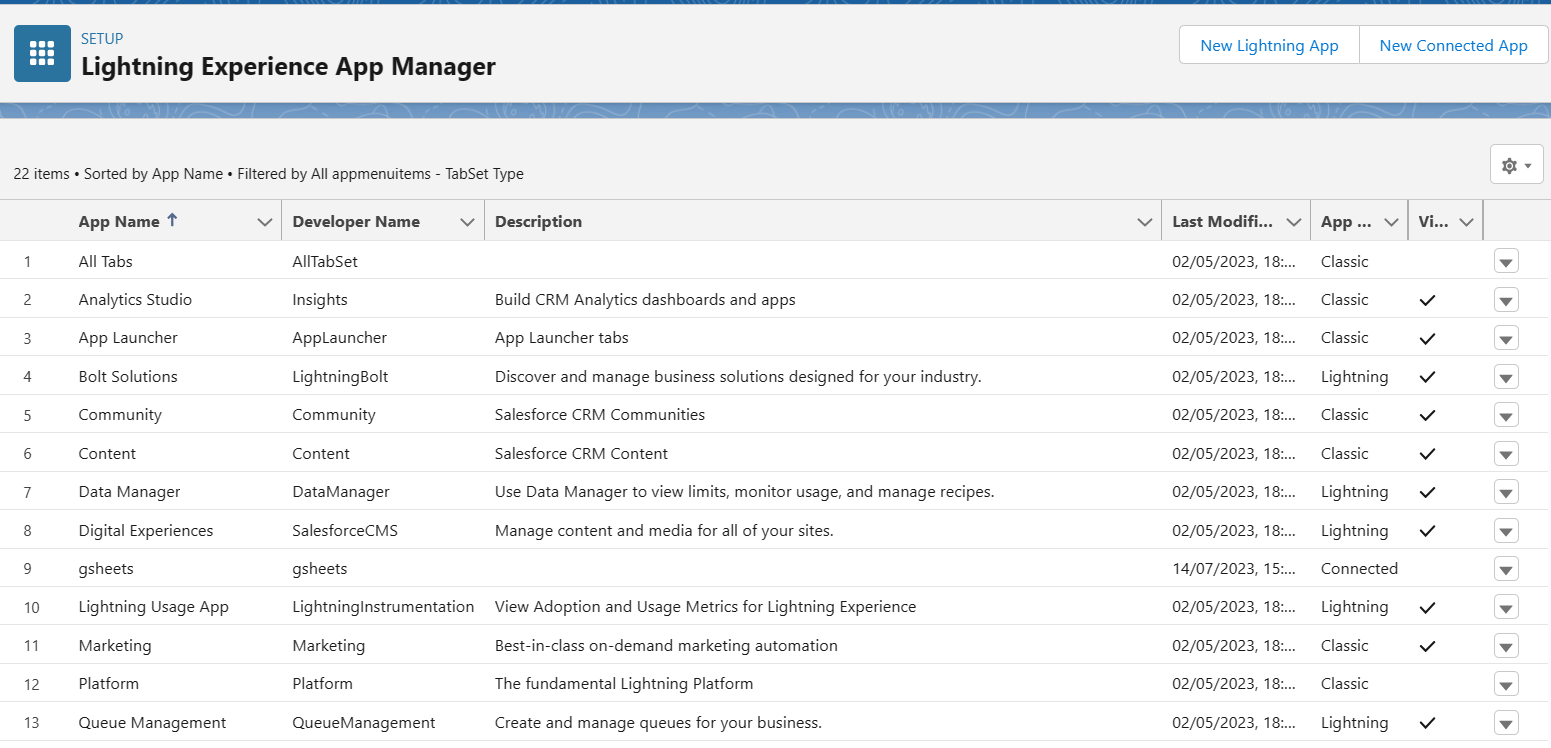
Task: Open App Type column header menu
Action: coord(1391,222)
